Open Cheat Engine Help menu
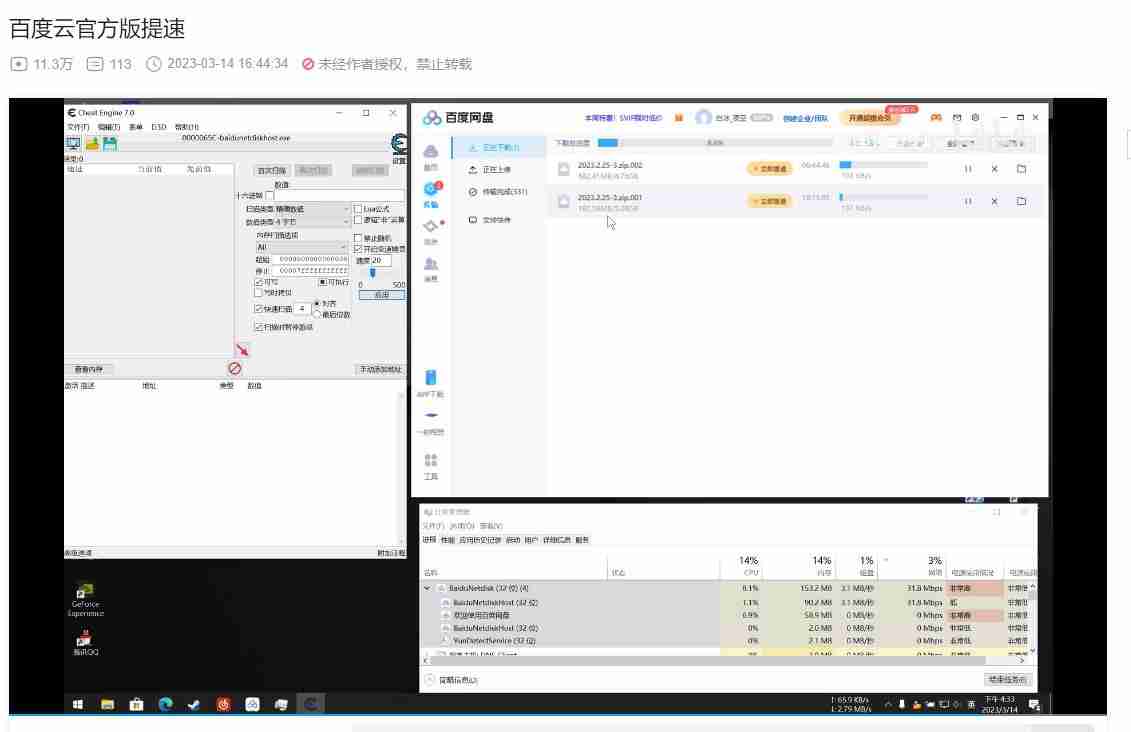Screen dimensions: 1131x732 (187, 127)
